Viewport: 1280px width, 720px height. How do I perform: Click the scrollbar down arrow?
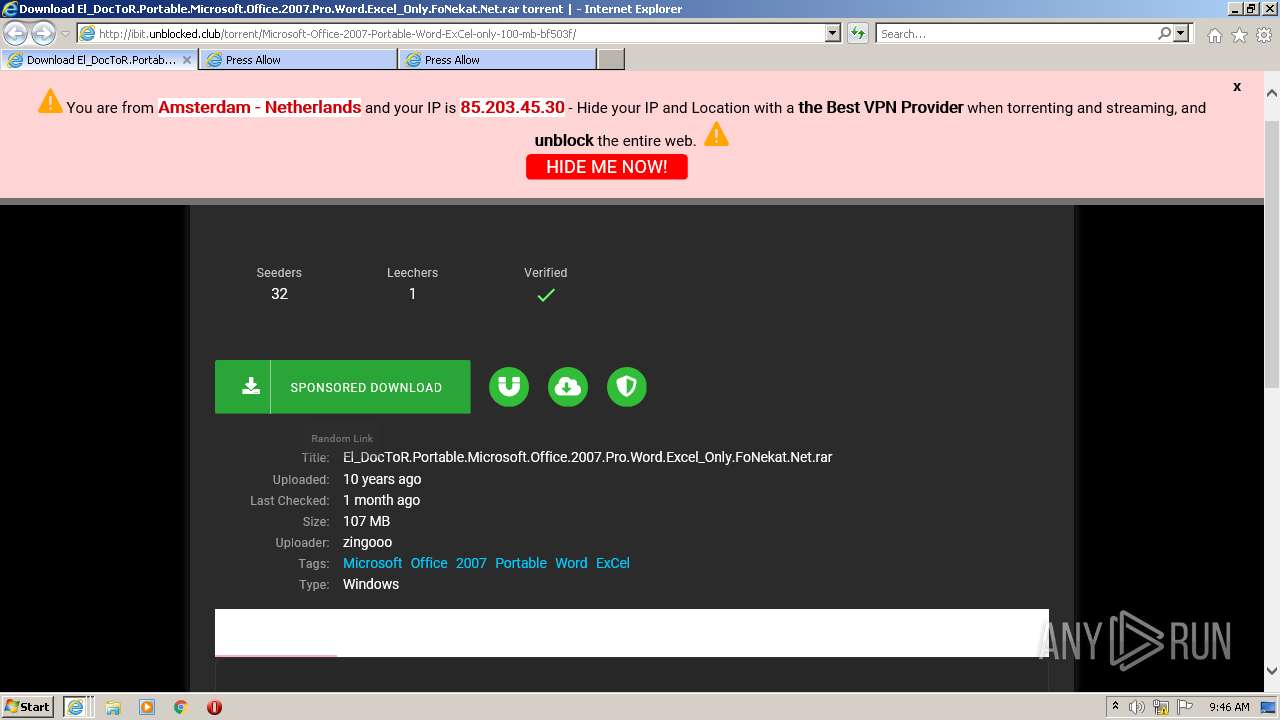pyautogui.click(x=1272, y=672)
